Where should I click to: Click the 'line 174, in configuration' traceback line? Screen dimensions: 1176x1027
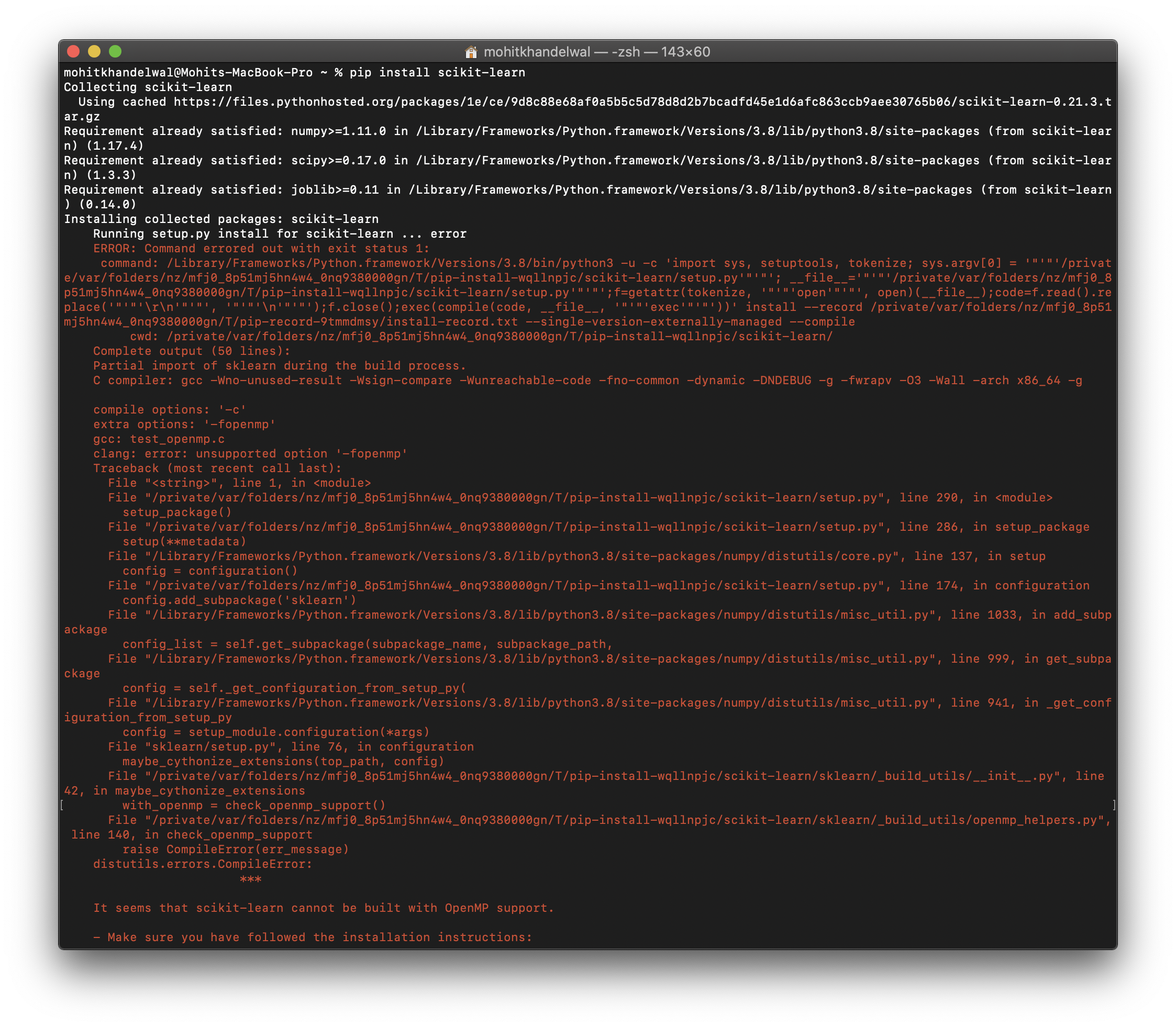[598, 586]
